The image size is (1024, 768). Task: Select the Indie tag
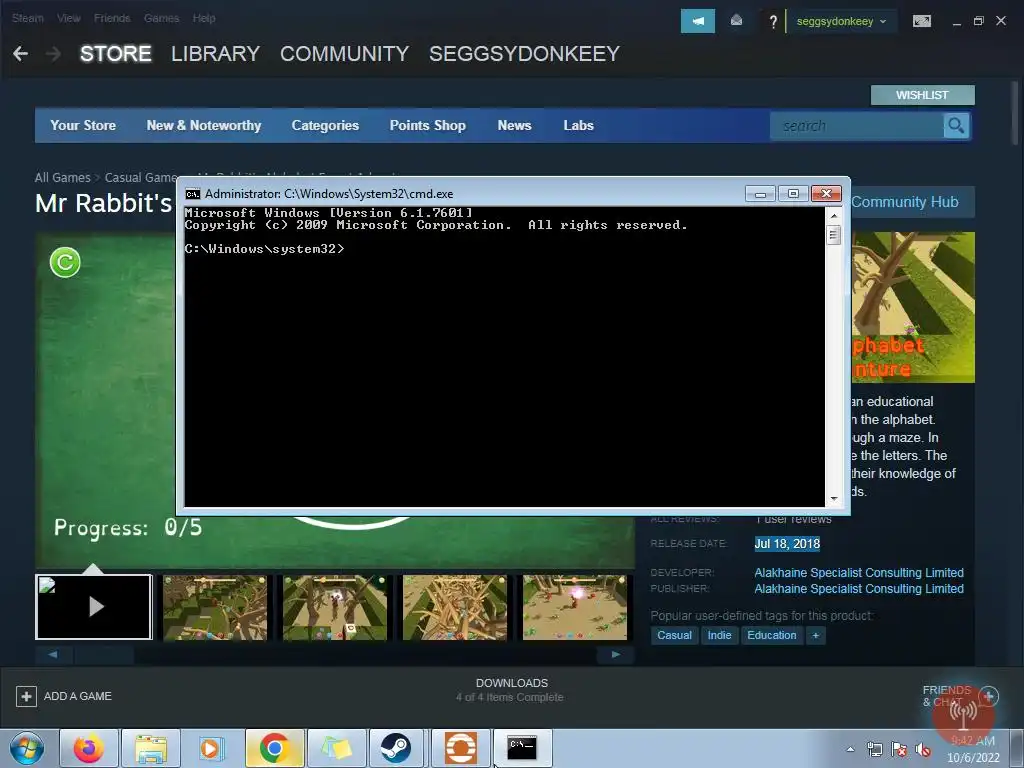[x=719, y=635]
